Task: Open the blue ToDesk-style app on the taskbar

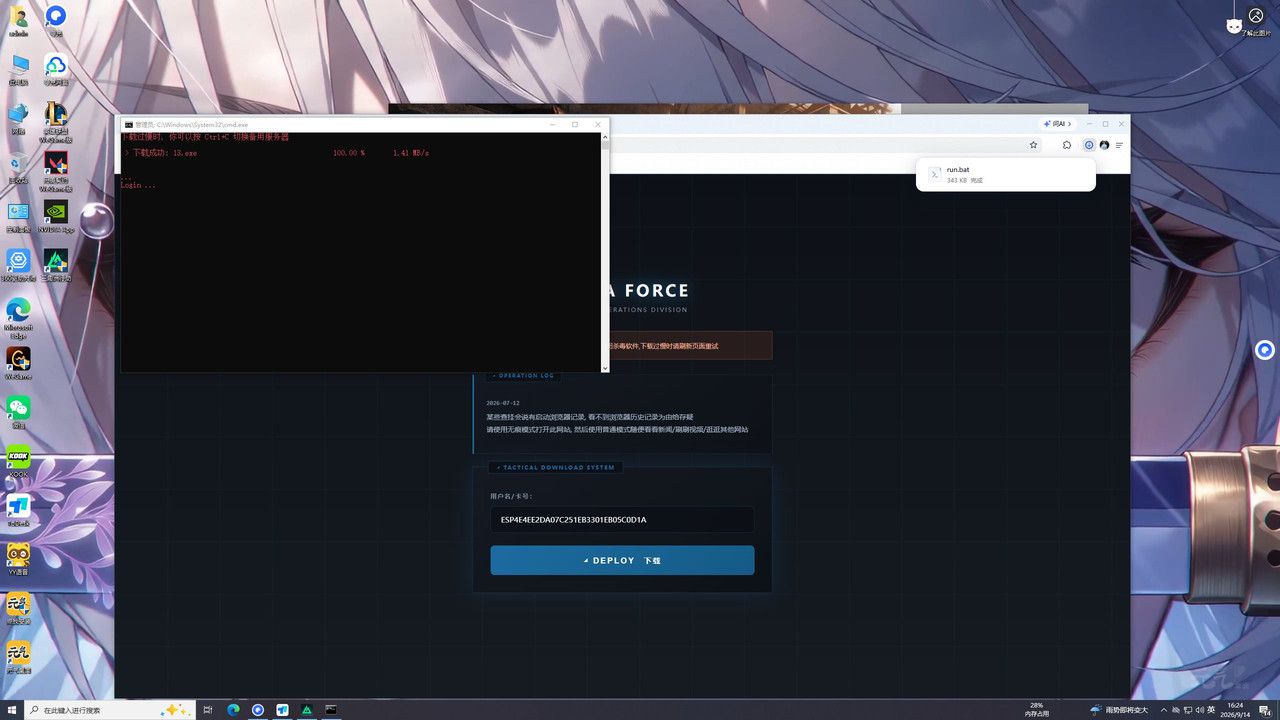Action: pos(282,710)
